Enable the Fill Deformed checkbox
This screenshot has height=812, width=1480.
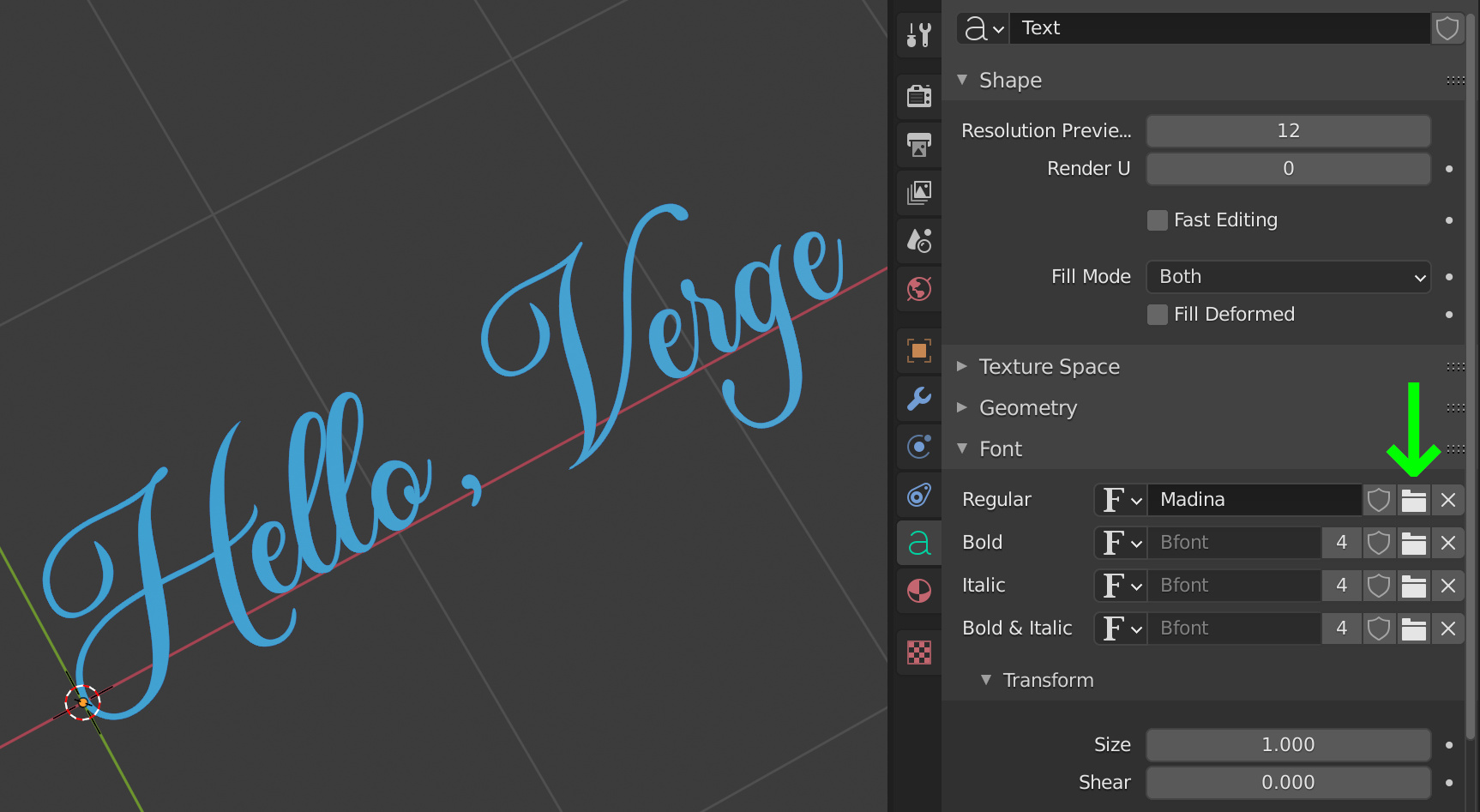pyautogui.click(x=1158, y=315)
